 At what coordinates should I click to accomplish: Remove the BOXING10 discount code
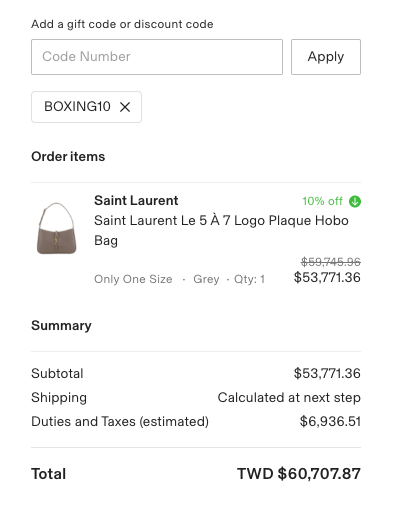tap(125, 107)
